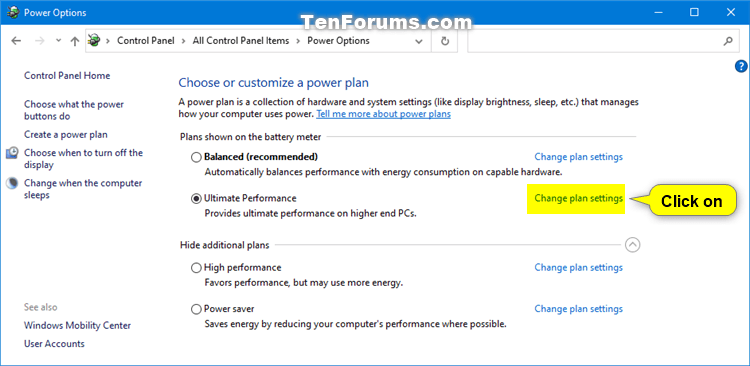This screenshot has height=366, width=750.
Task: Open the recent locations dropdown arrow
Action: click(x=58, y=41)
